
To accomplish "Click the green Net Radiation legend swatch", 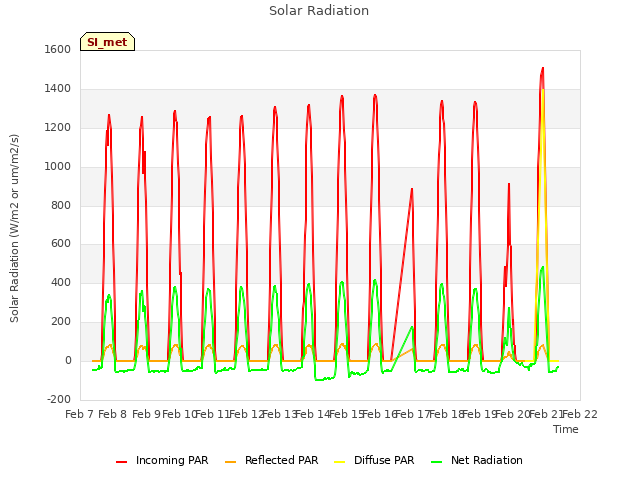I will click(437, 462).
